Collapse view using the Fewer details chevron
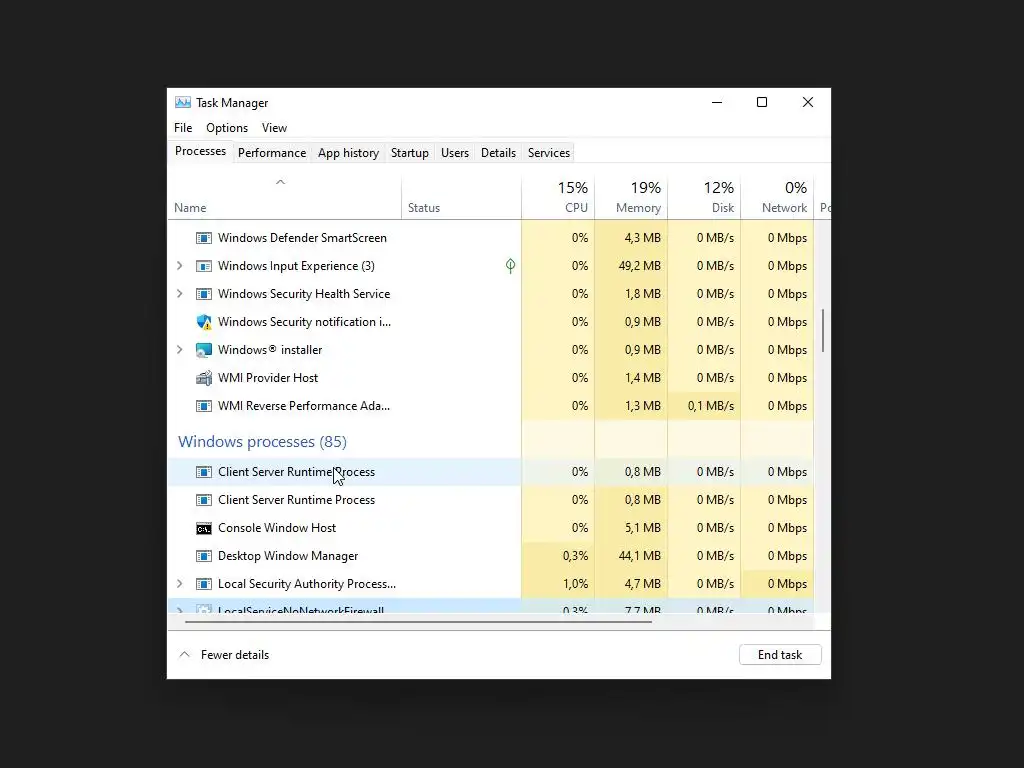 click(185, 654)
